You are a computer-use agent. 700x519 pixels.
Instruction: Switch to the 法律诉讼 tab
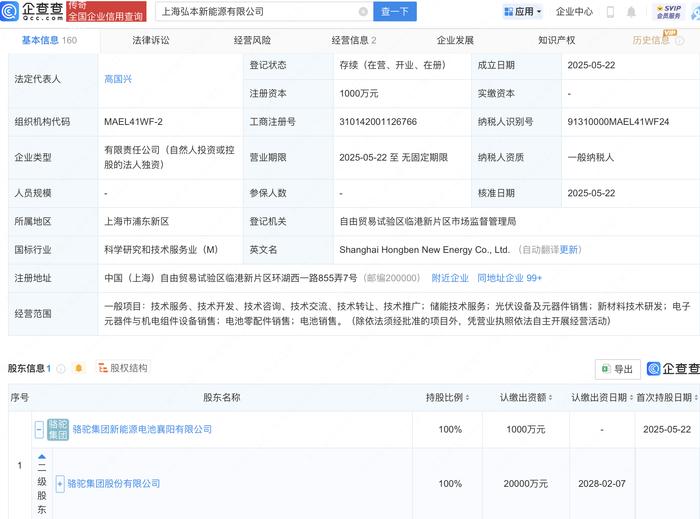(x=151, y=40)
